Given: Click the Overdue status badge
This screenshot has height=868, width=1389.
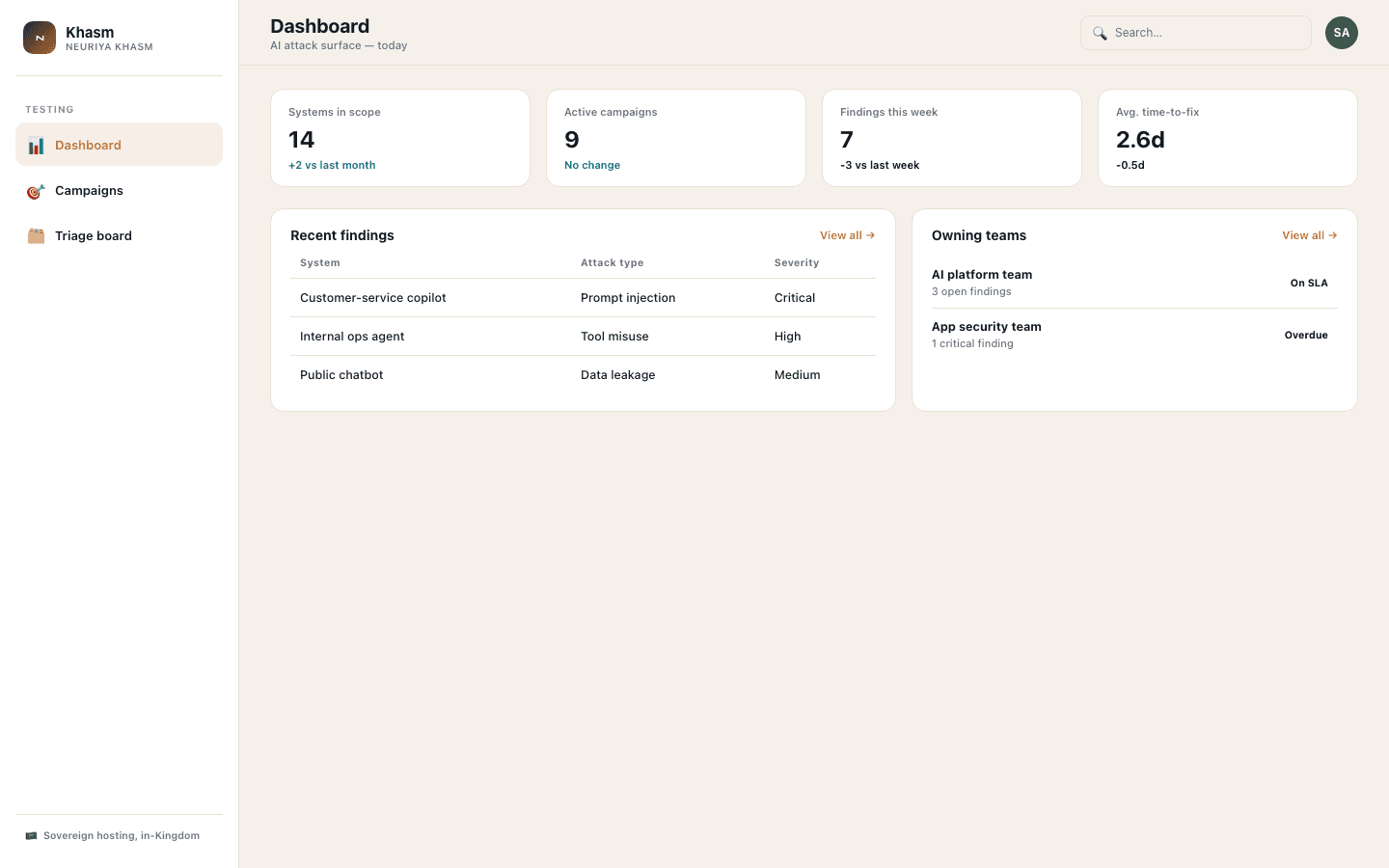Looking at the screenshot, I should coord(1306,335).
